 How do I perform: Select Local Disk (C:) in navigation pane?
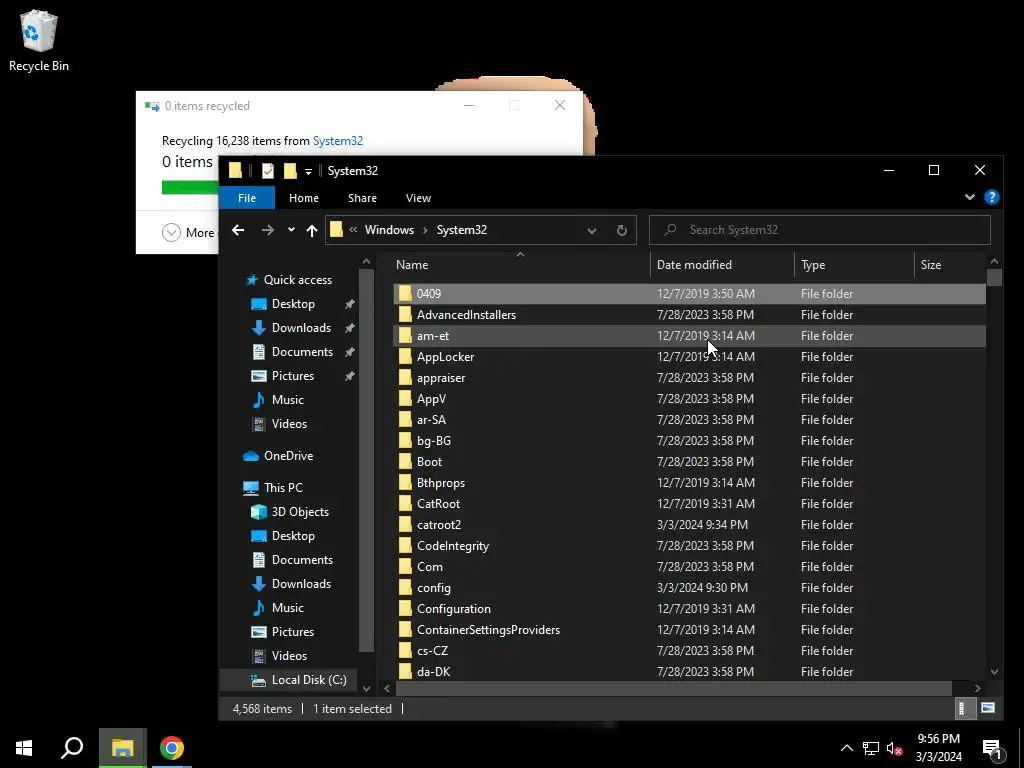pyautogui.click(x=309, y=680)
